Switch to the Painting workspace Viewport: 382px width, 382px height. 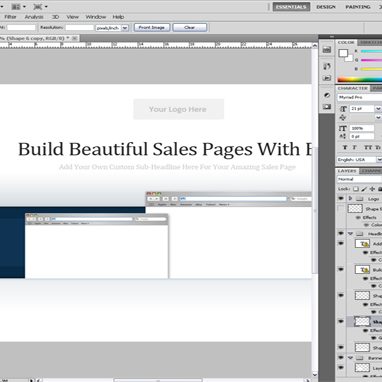coord(358,7)
